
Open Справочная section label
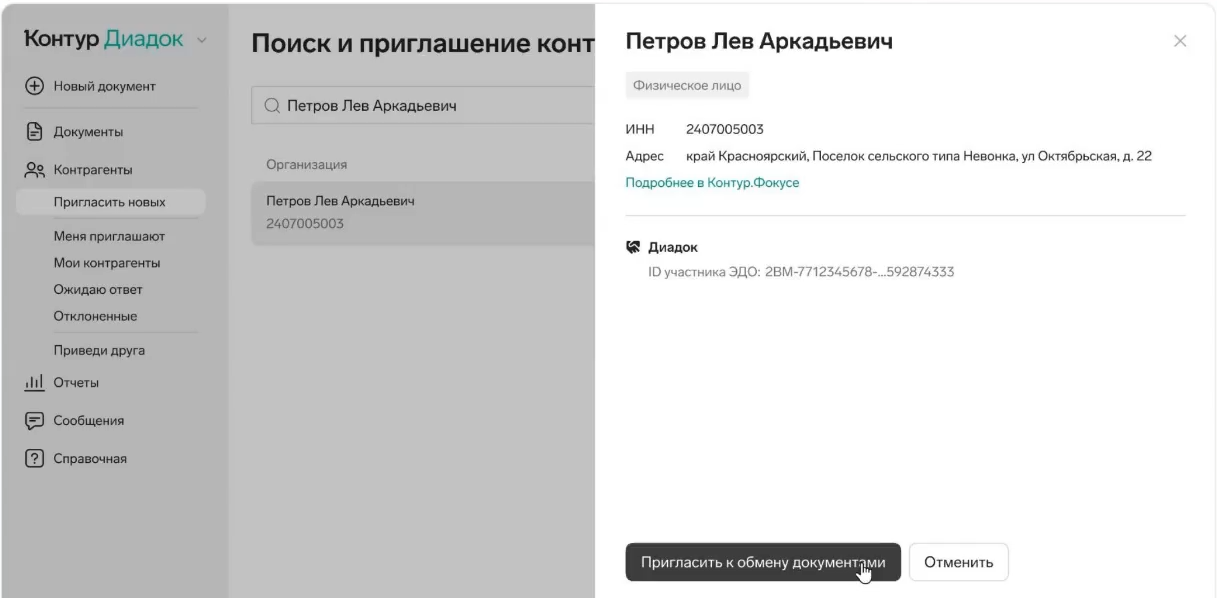coord(90,459)
